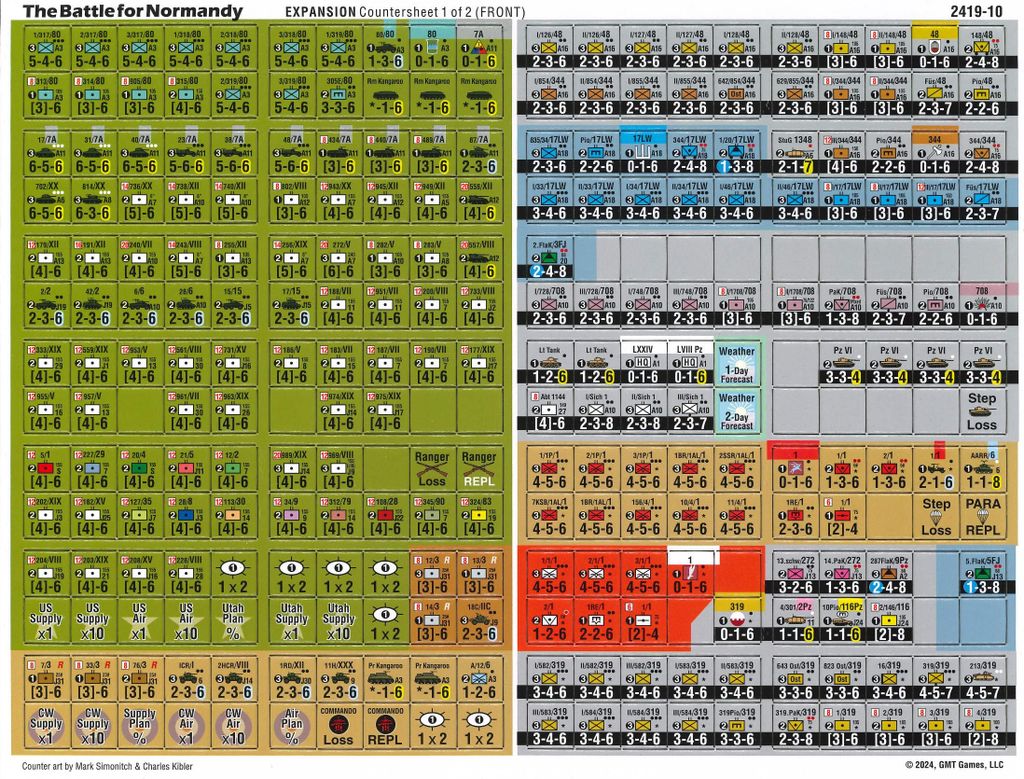
Task: Select the Utah Supply x10 marker
Action: pos(338,620)
